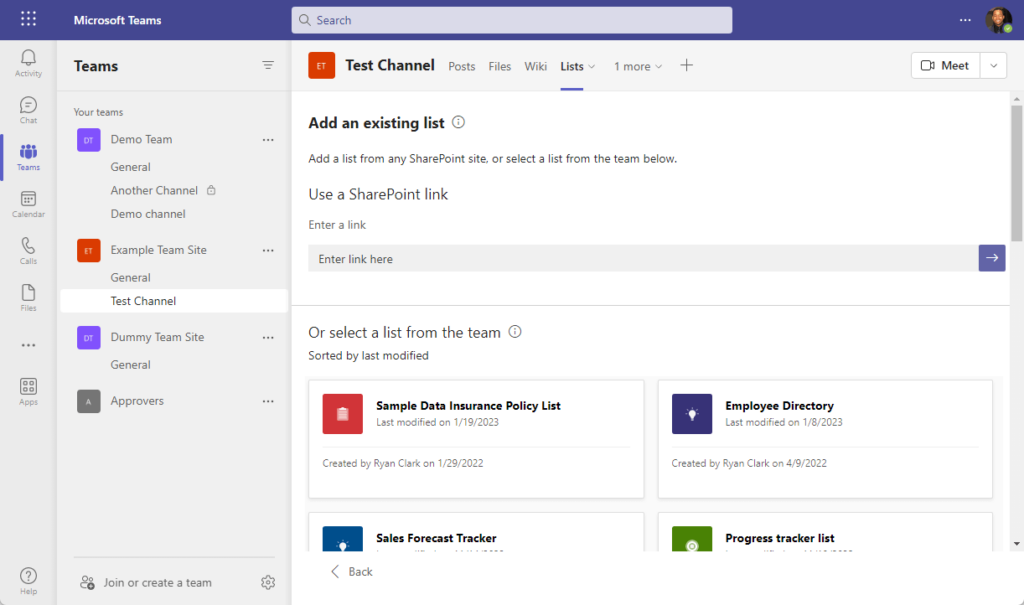Open the Apps icon in the sidebar
This screenshot has width=1024, height=605.
point(28,392)
